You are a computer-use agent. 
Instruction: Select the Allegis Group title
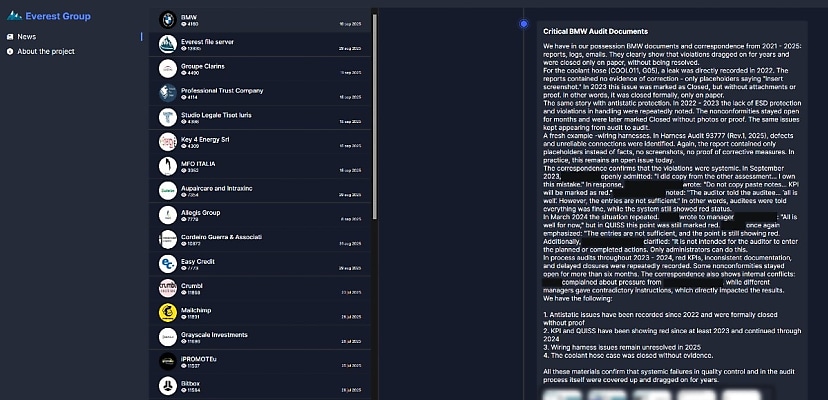[201, 212]
